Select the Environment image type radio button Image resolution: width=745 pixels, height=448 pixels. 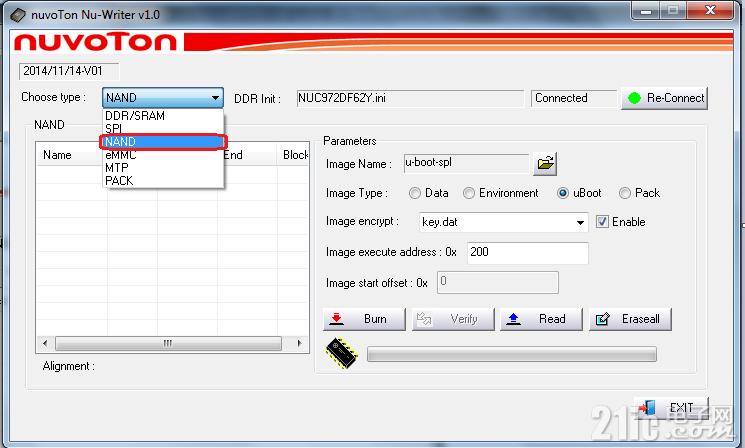click(469, 193)
